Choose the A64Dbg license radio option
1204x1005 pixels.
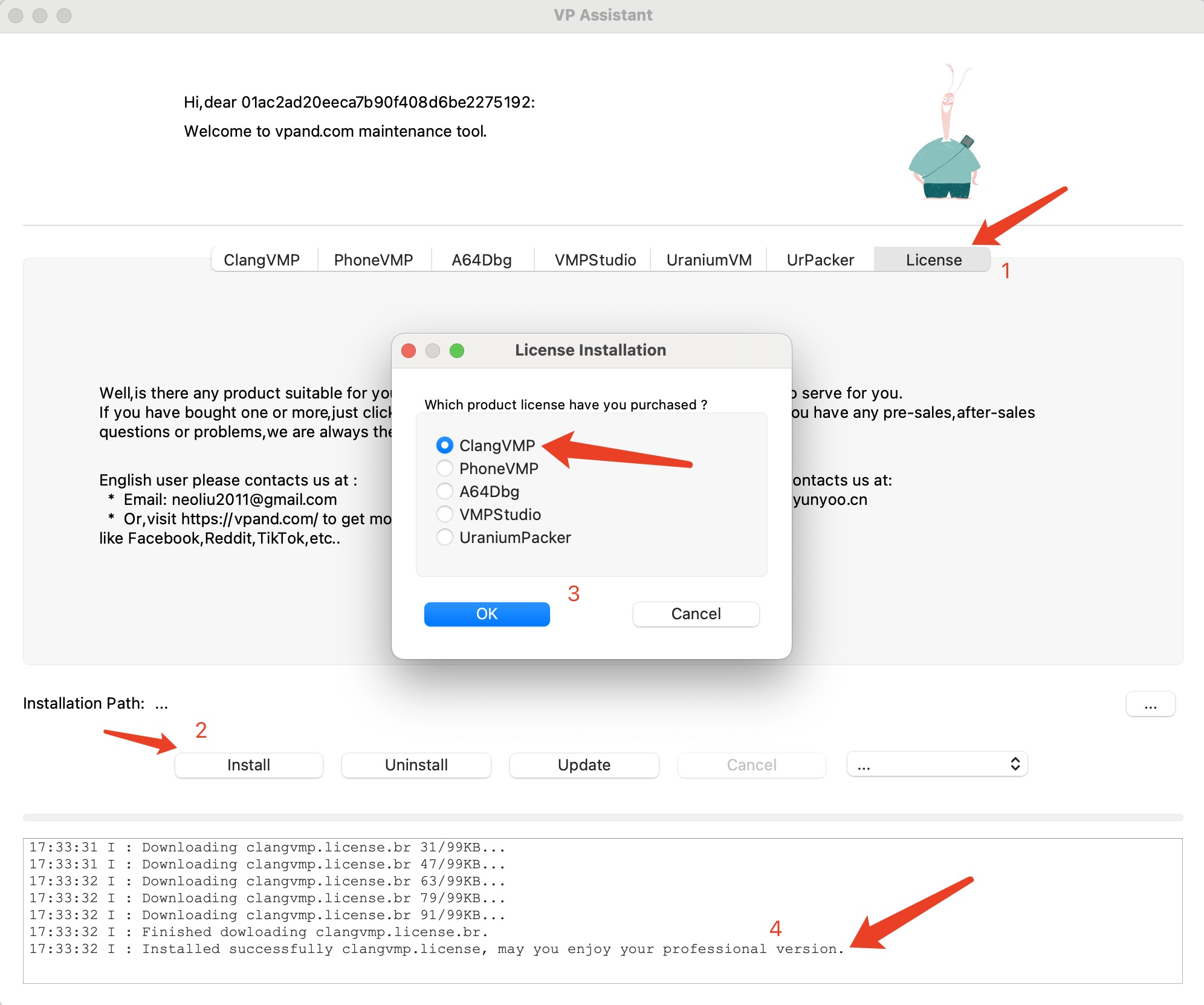(445, 492)
